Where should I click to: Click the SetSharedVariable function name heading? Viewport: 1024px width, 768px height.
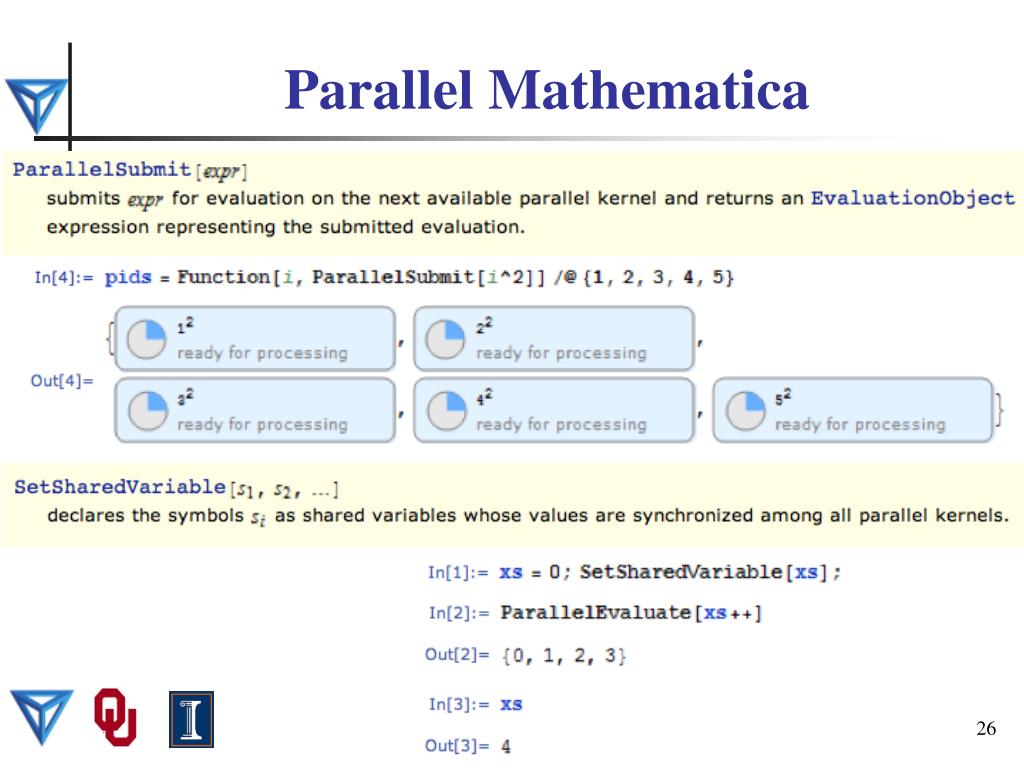(x=120, y=487)
